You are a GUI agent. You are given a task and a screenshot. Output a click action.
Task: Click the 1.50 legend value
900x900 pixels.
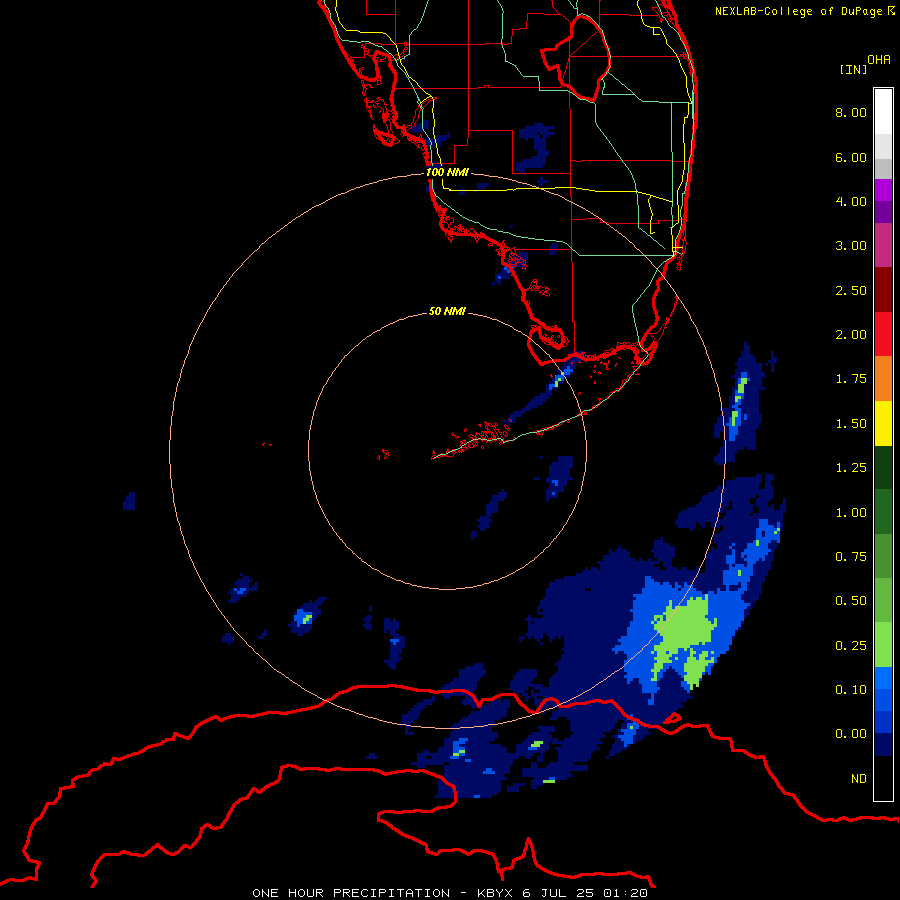pos(851,424)
